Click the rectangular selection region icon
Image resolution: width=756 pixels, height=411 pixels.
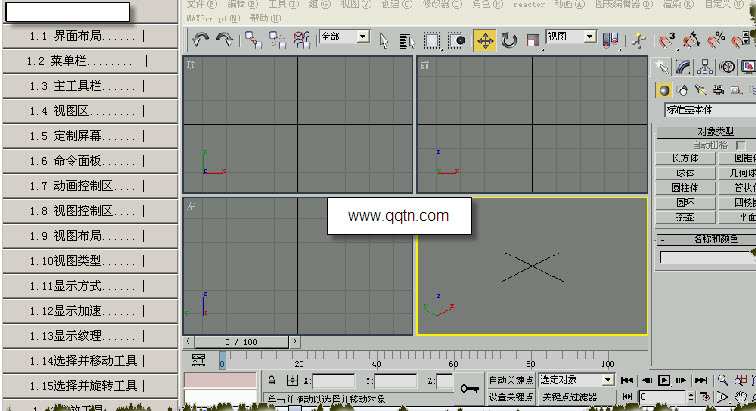coord(432,41)
